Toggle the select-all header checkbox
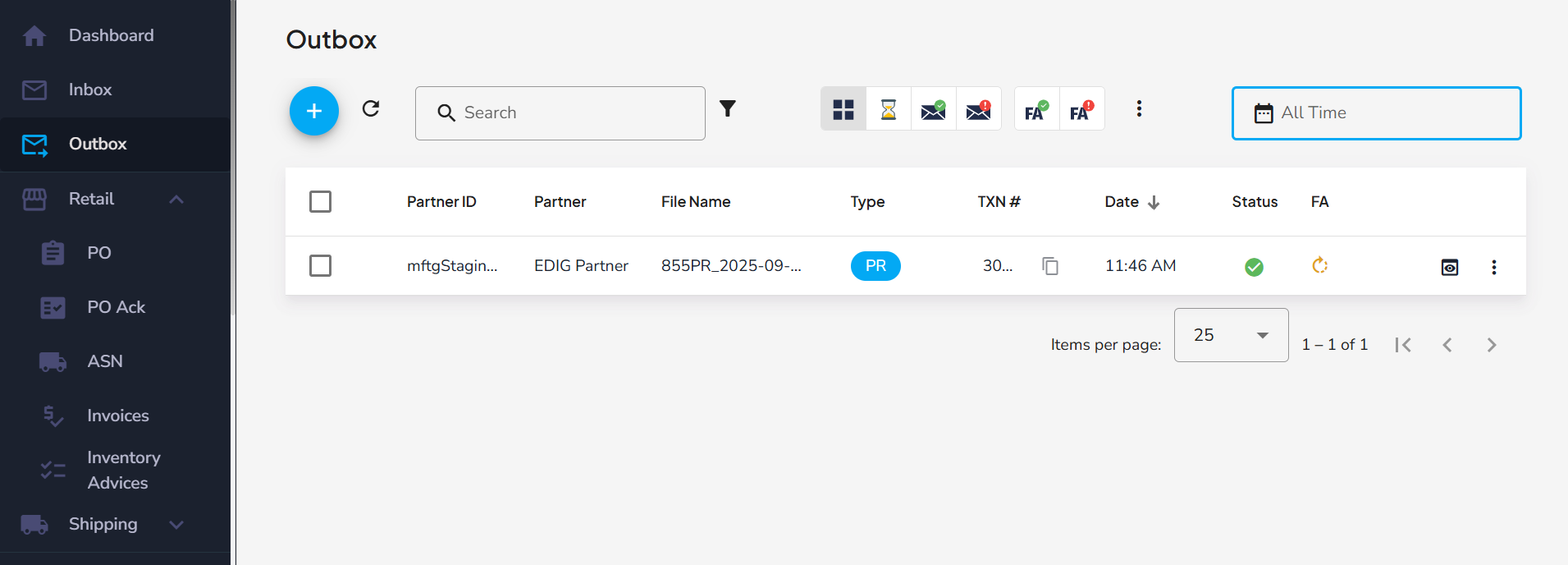Viewport: 1568px width, 565px height. pyautogui.click(x=320, y=202)
